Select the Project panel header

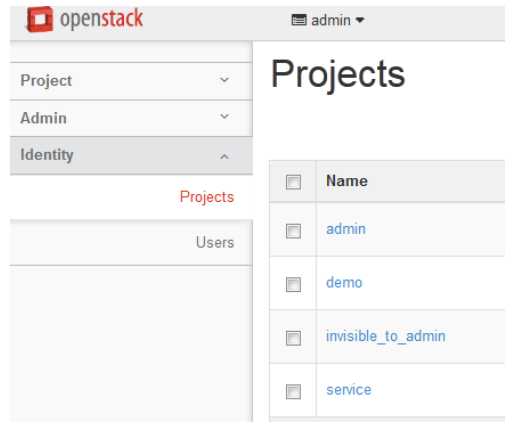point(131,81)
